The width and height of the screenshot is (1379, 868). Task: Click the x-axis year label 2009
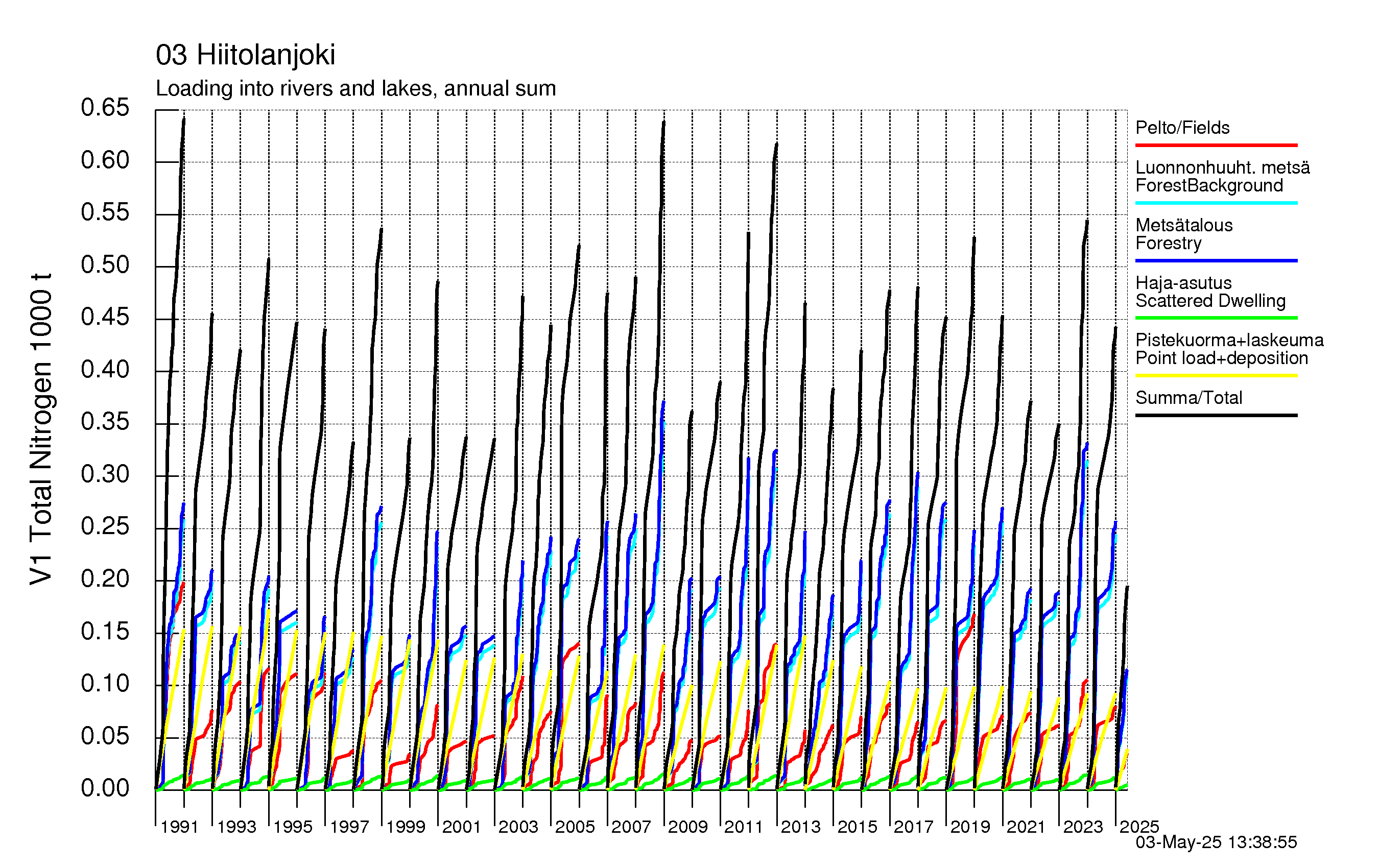(688, 827)
